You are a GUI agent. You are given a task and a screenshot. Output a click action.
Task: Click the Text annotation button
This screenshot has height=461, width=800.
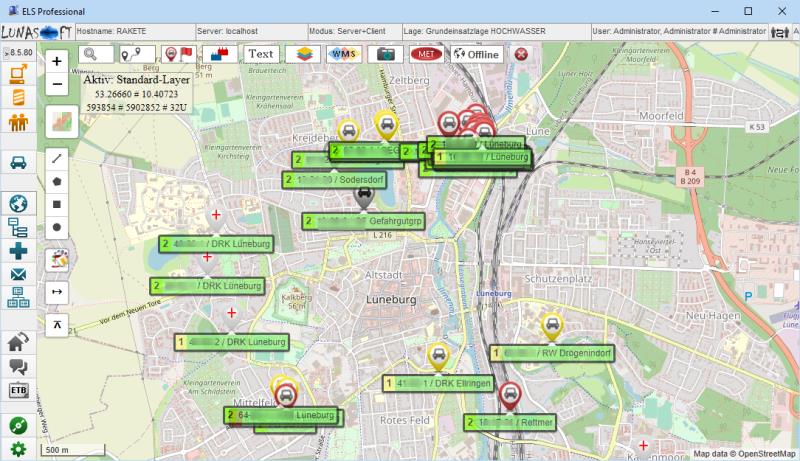(260, 54)
